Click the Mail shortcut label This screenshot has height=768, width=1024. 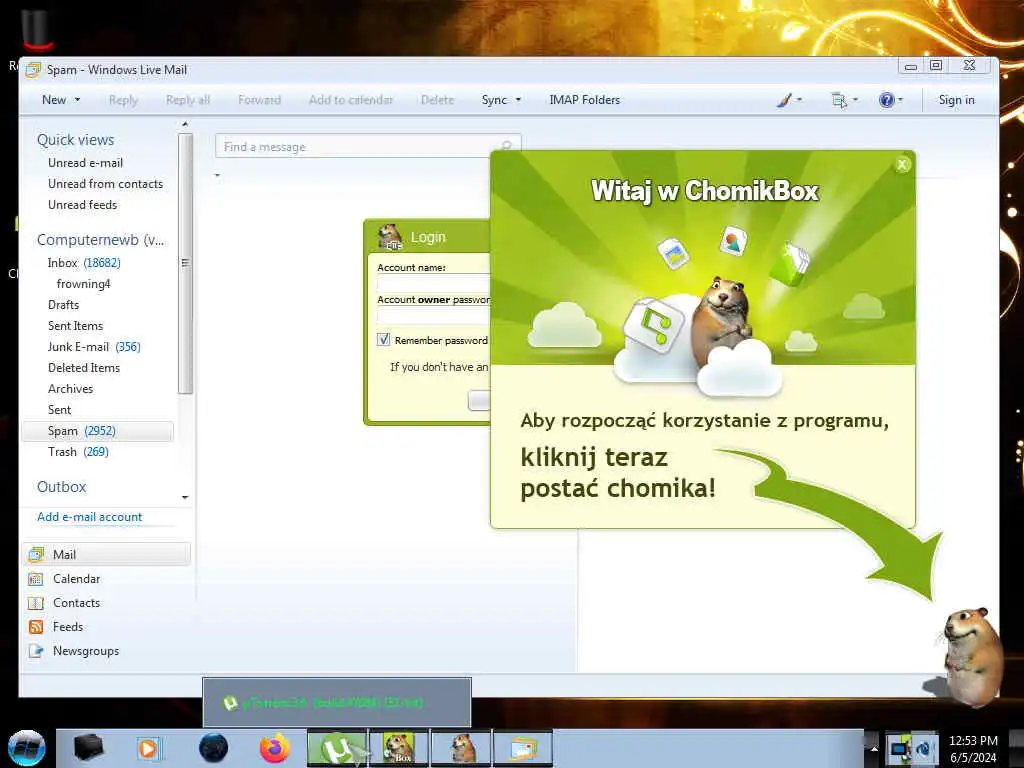pyautogui.click(x=65, y=554)
